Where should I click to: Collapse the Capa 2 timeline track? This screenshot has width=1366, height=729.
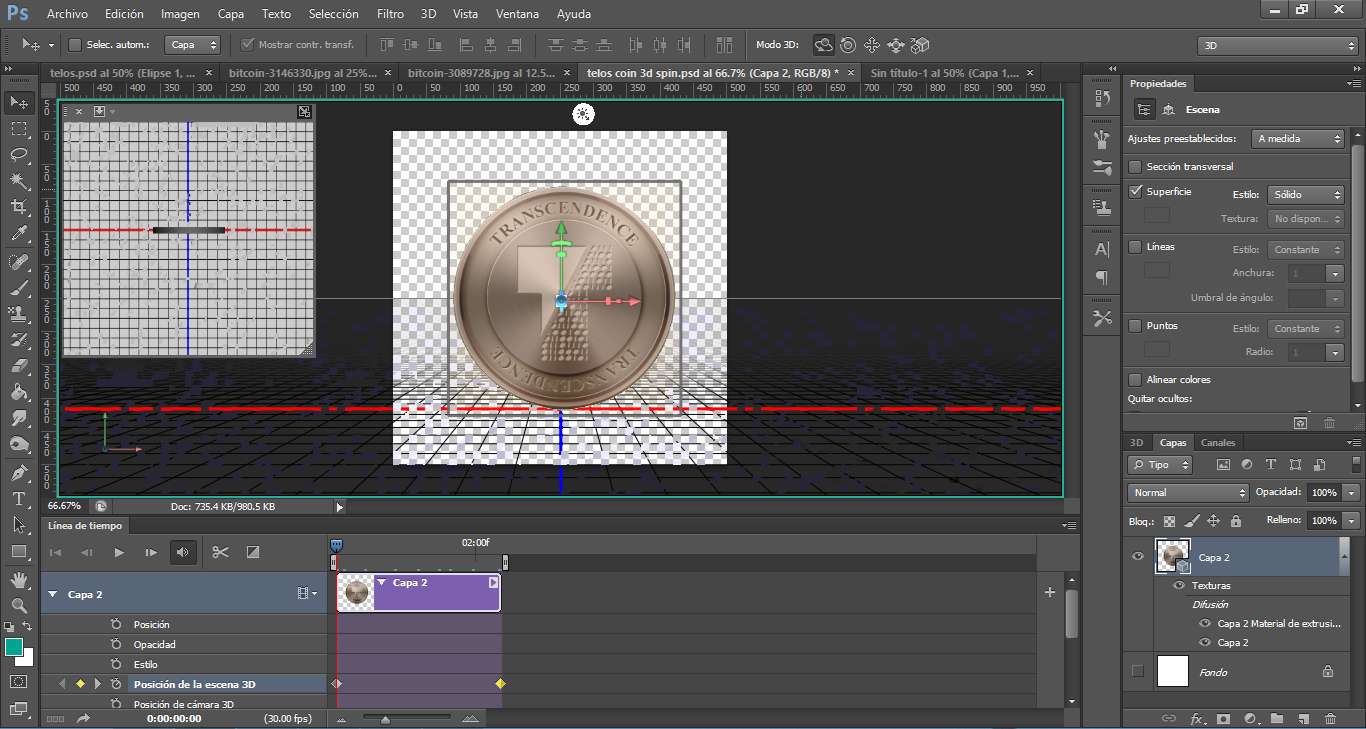(x=53, y=594)
